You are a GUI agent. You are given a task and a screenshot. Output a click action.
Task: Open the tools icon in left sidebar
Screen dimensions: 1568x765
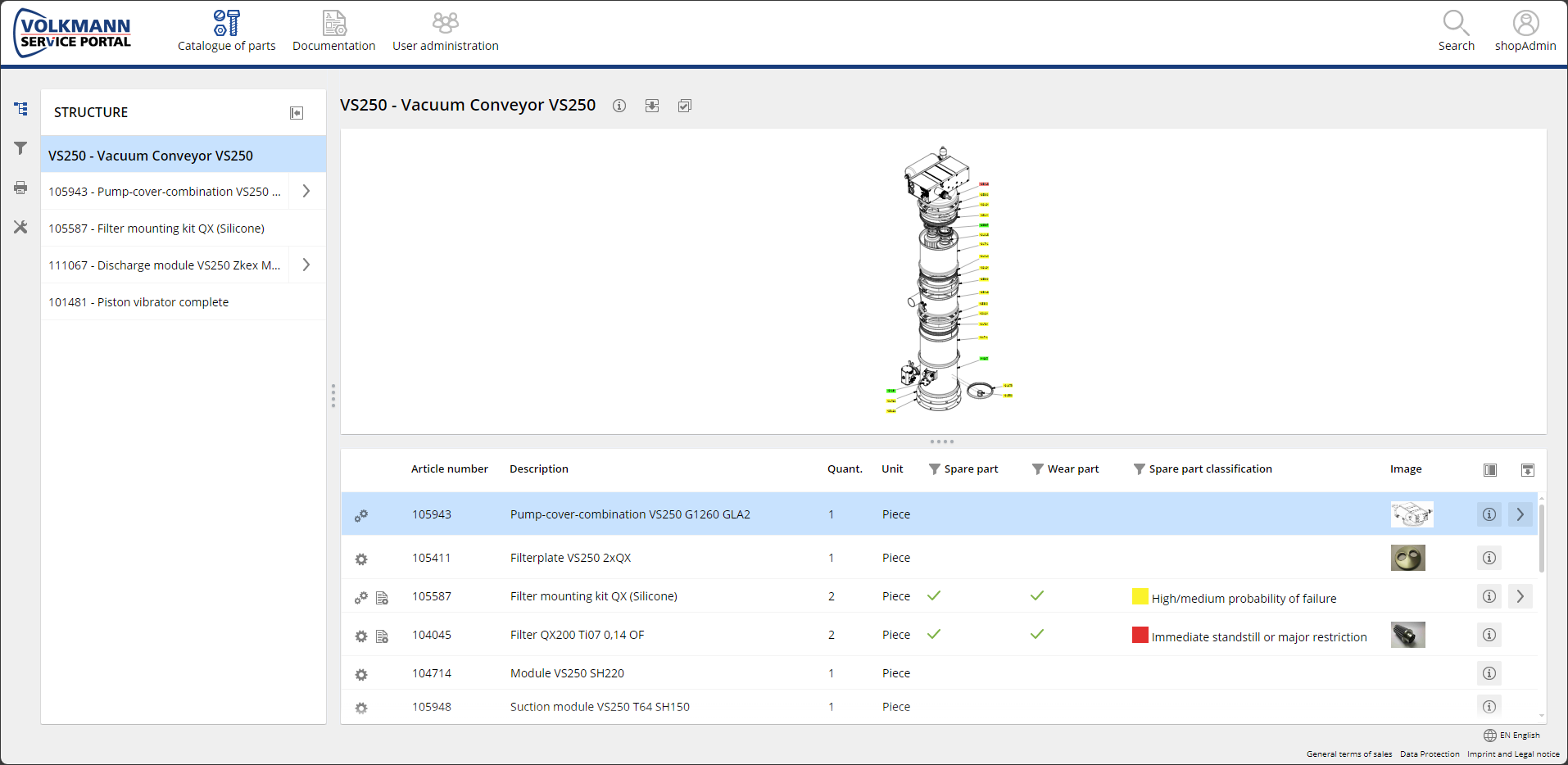click(x=20, y=227)
